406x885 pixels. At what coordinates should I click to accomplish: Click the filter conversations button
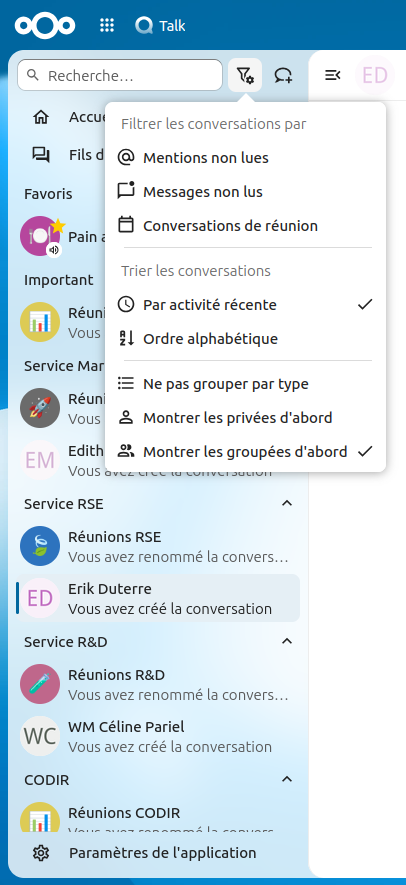pos(245,75)
